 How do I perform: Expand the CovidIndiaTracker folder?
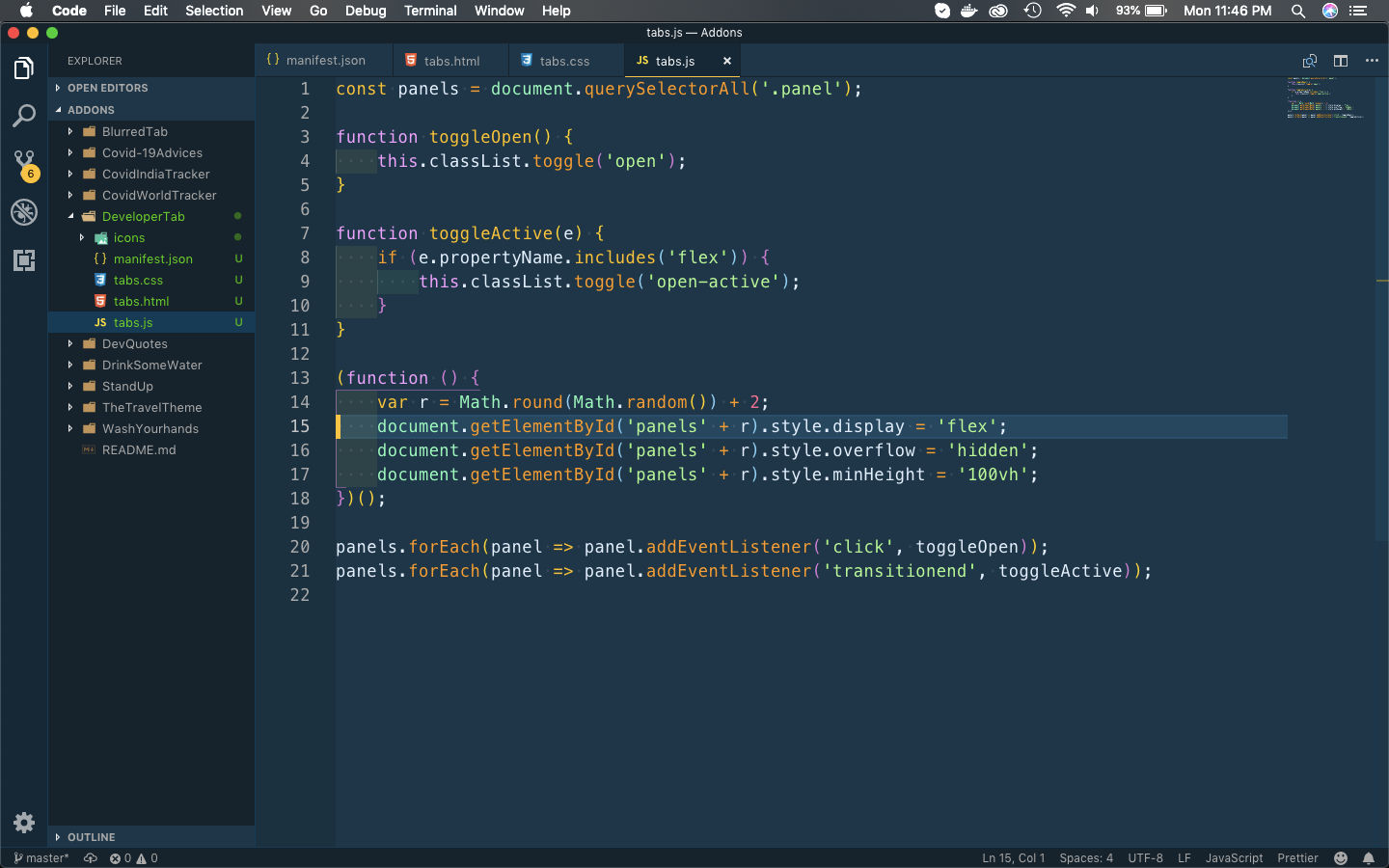[x=151, y=174]
